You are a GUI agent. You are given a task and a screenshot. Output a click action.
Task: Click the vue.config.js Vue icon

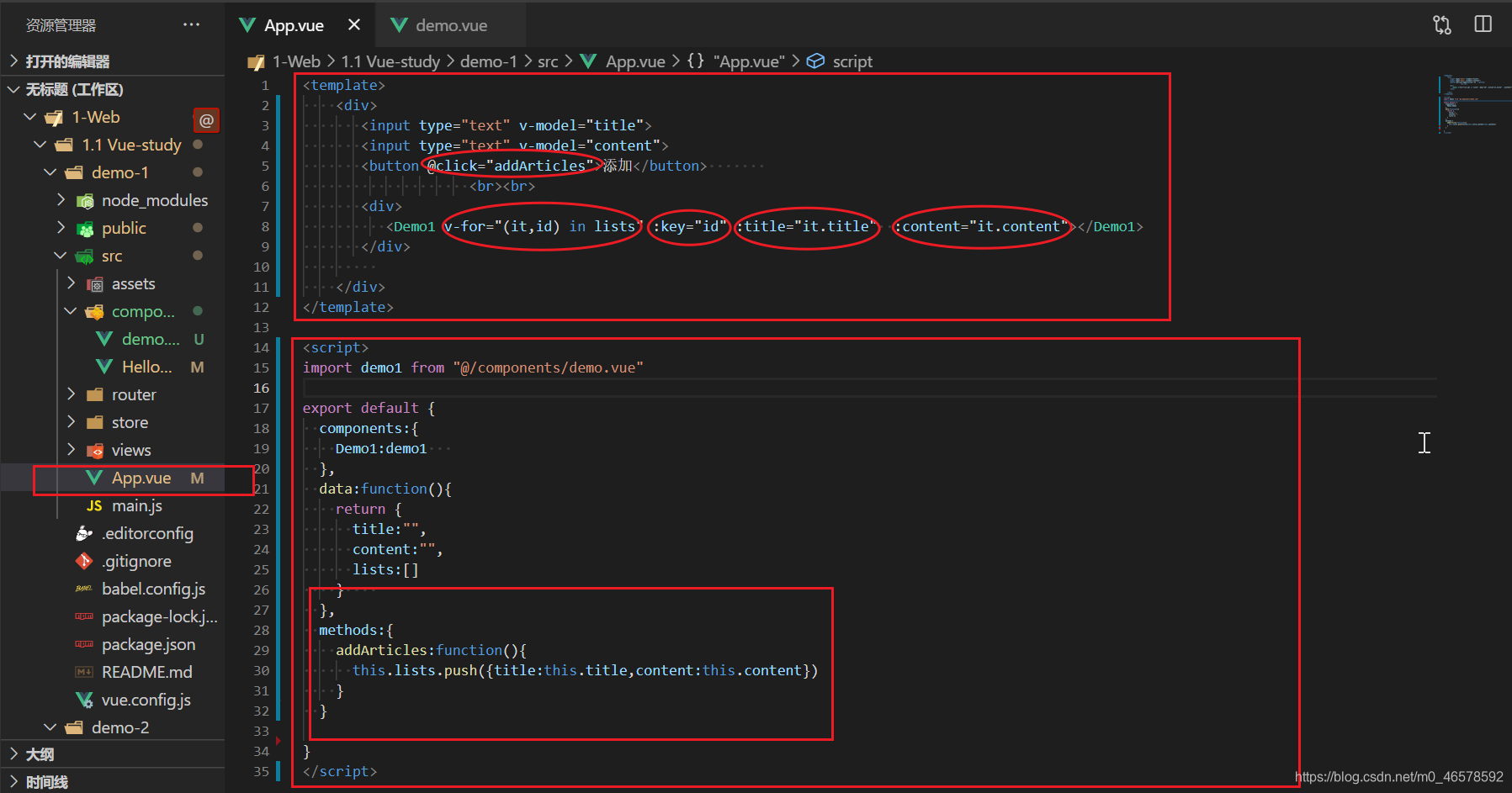click(84, 700)
